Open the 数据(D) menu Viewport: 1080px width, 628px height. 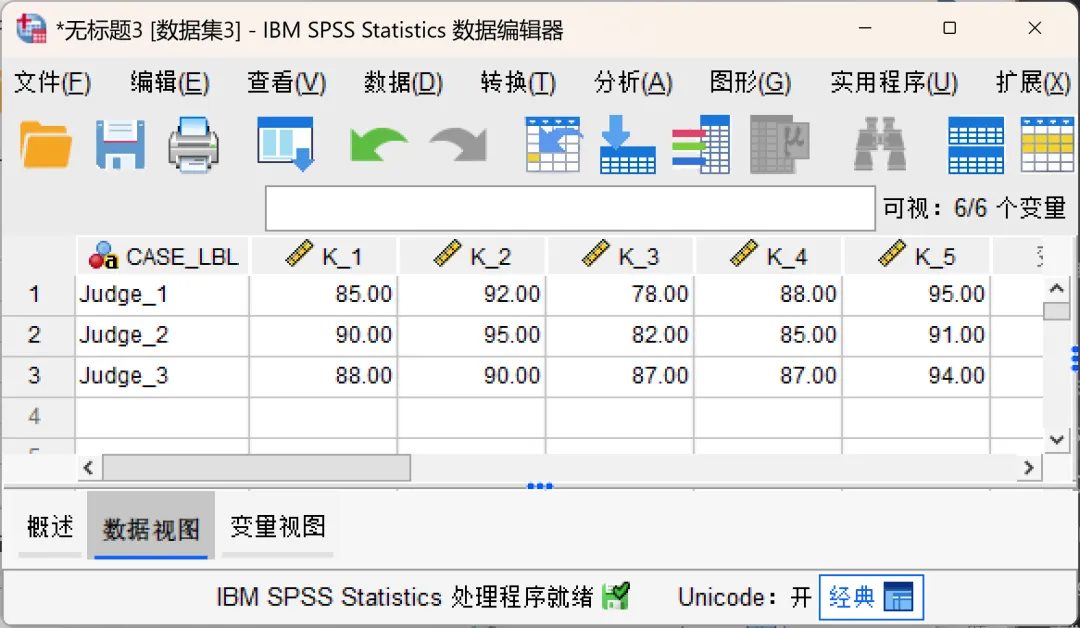coord(403,83)
